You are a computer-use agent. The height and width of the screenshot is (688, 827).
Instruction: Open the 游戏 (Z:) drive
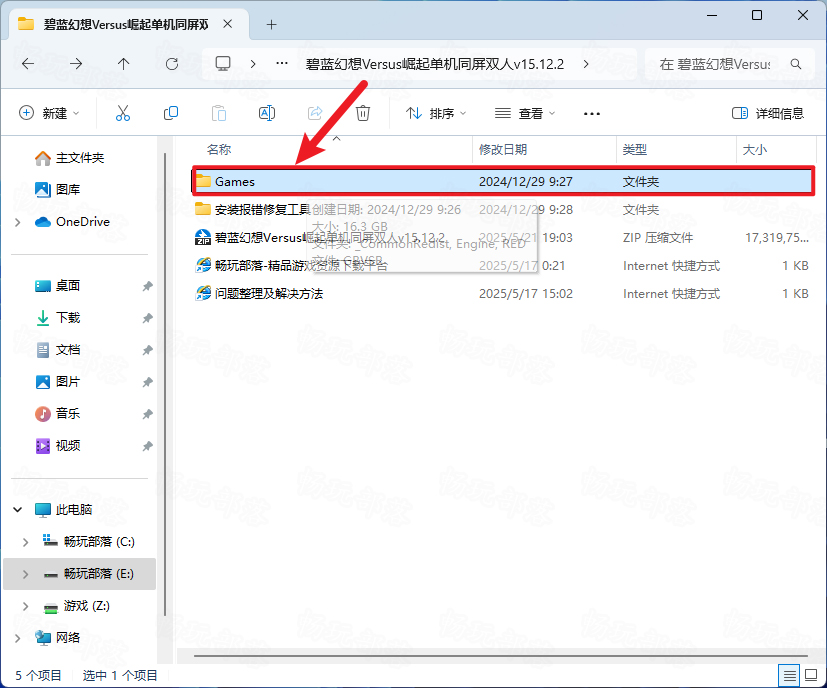76,606
